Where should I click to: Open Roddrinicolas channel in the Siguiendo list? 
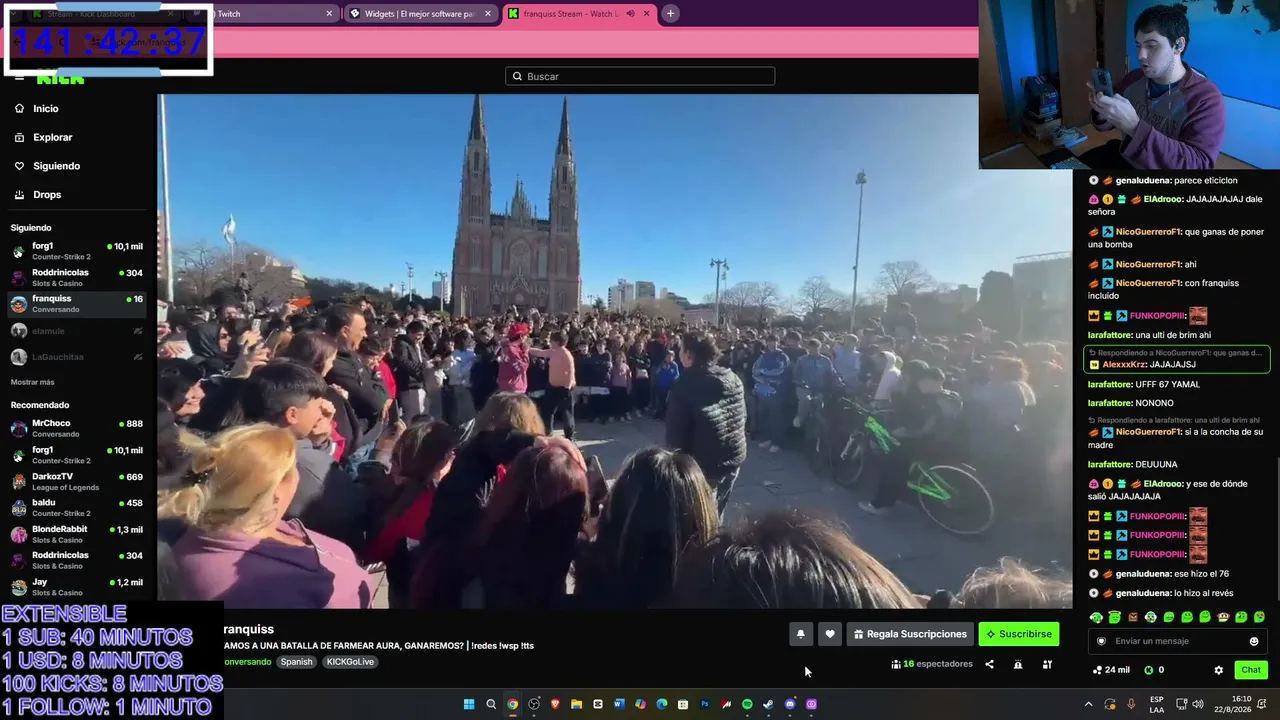pyautogui.click(x=78, y=277)
